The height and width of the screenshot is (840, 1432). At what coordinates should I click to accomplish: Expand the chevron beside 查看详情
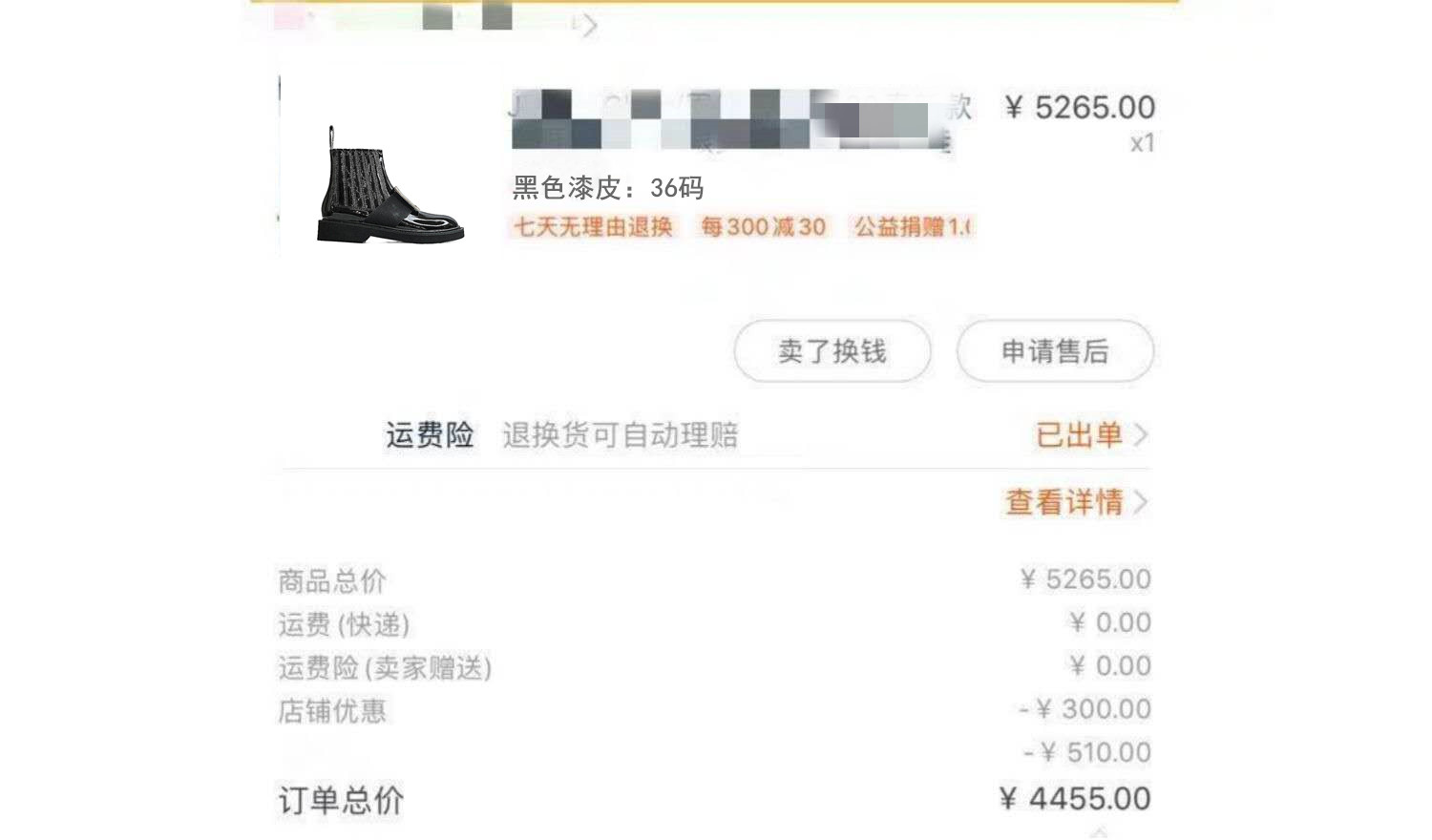click(x=1140, y=502)
